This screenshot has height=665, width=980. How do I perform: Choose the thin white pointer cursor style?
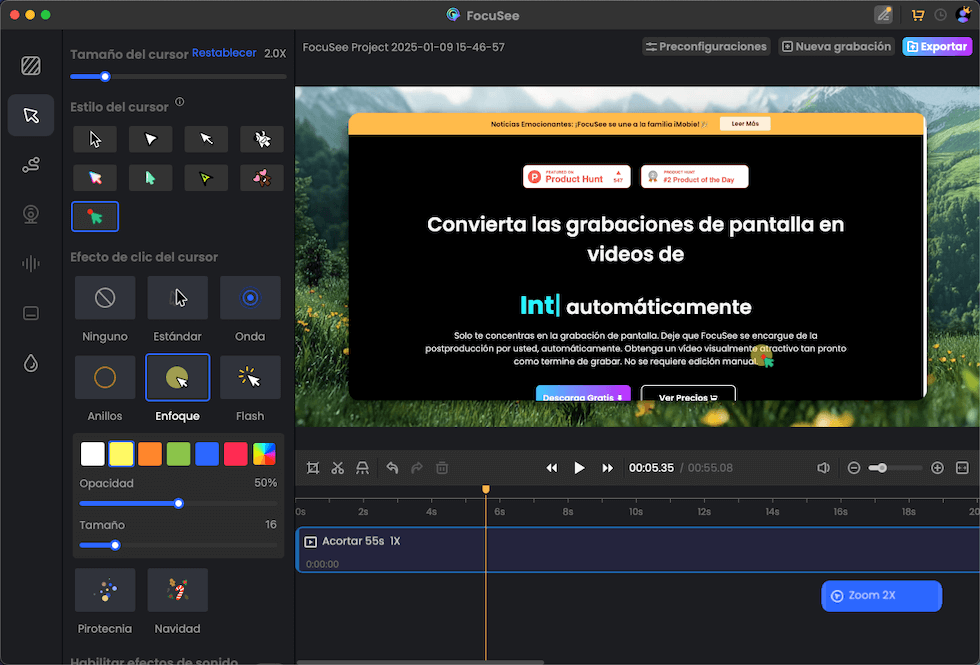point(206,139)
